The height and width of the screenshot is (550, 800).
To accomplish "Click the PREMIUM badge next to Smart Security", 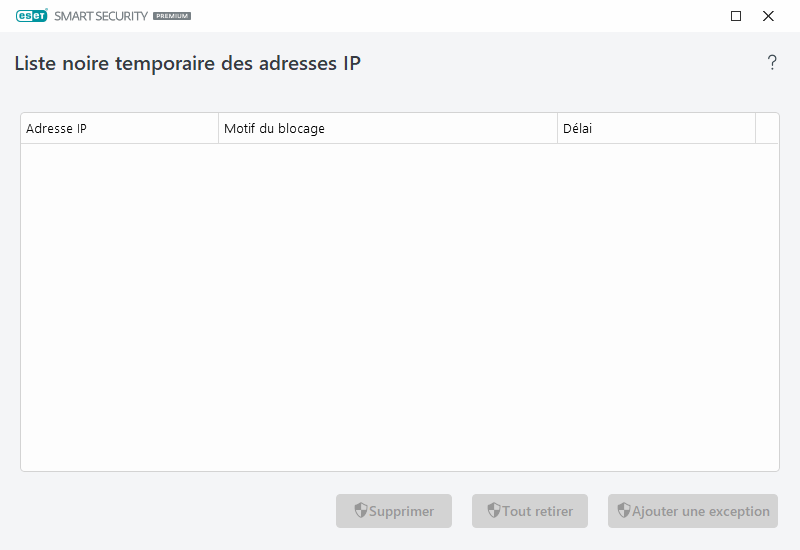I will (171, 17).
